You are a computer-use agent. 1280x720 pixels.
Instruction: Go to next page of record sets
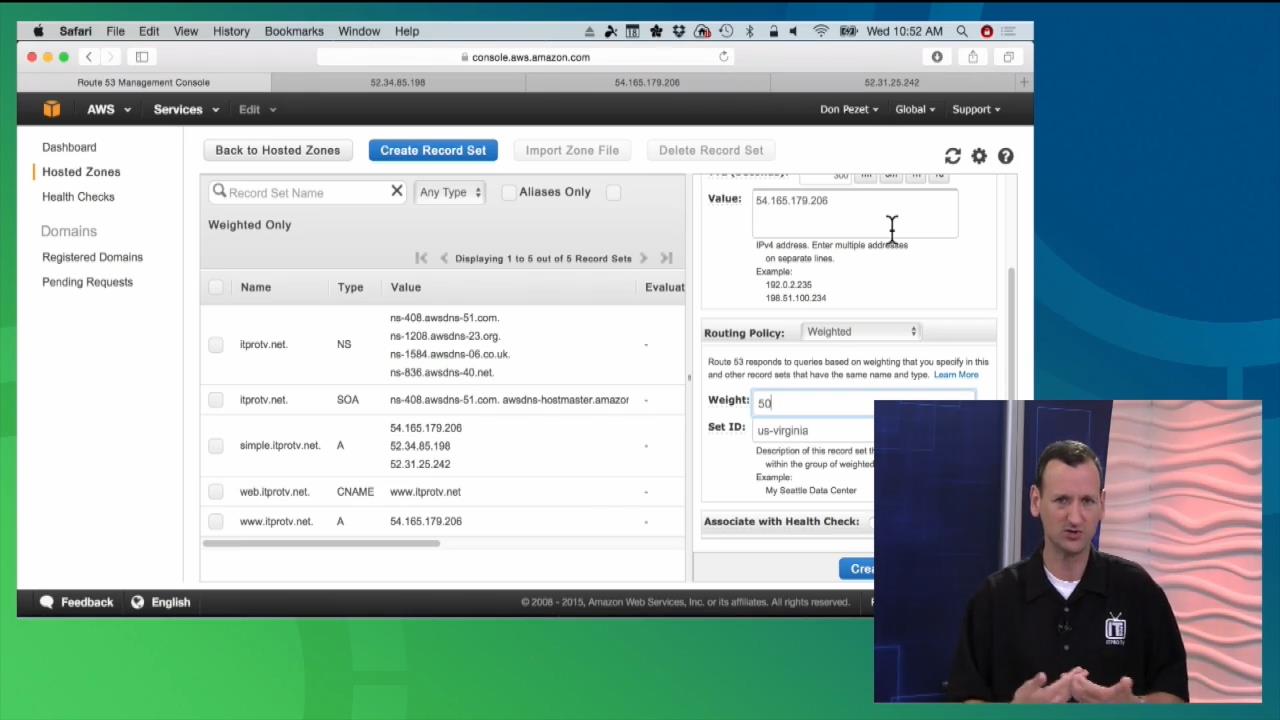[643, 258]
